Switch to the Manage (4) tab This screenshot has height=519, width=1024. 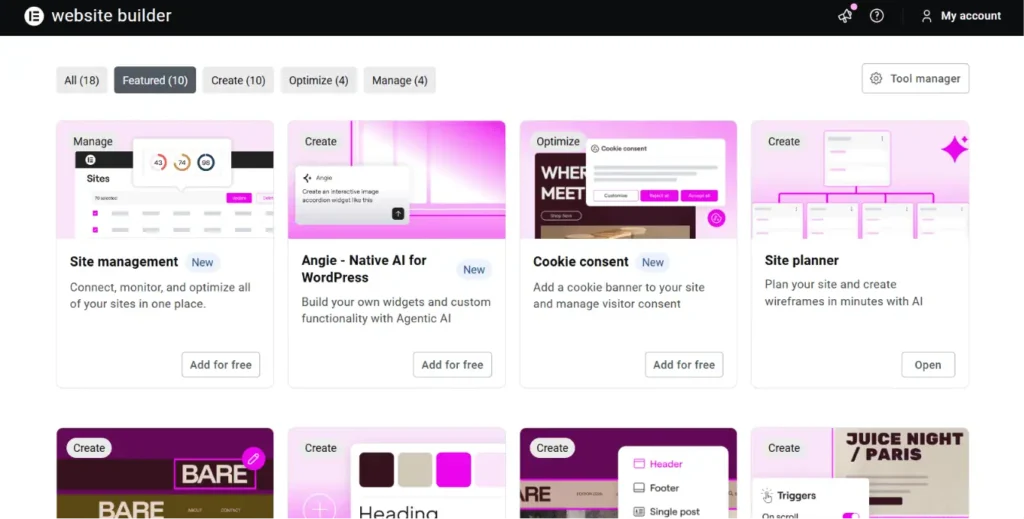400,80
